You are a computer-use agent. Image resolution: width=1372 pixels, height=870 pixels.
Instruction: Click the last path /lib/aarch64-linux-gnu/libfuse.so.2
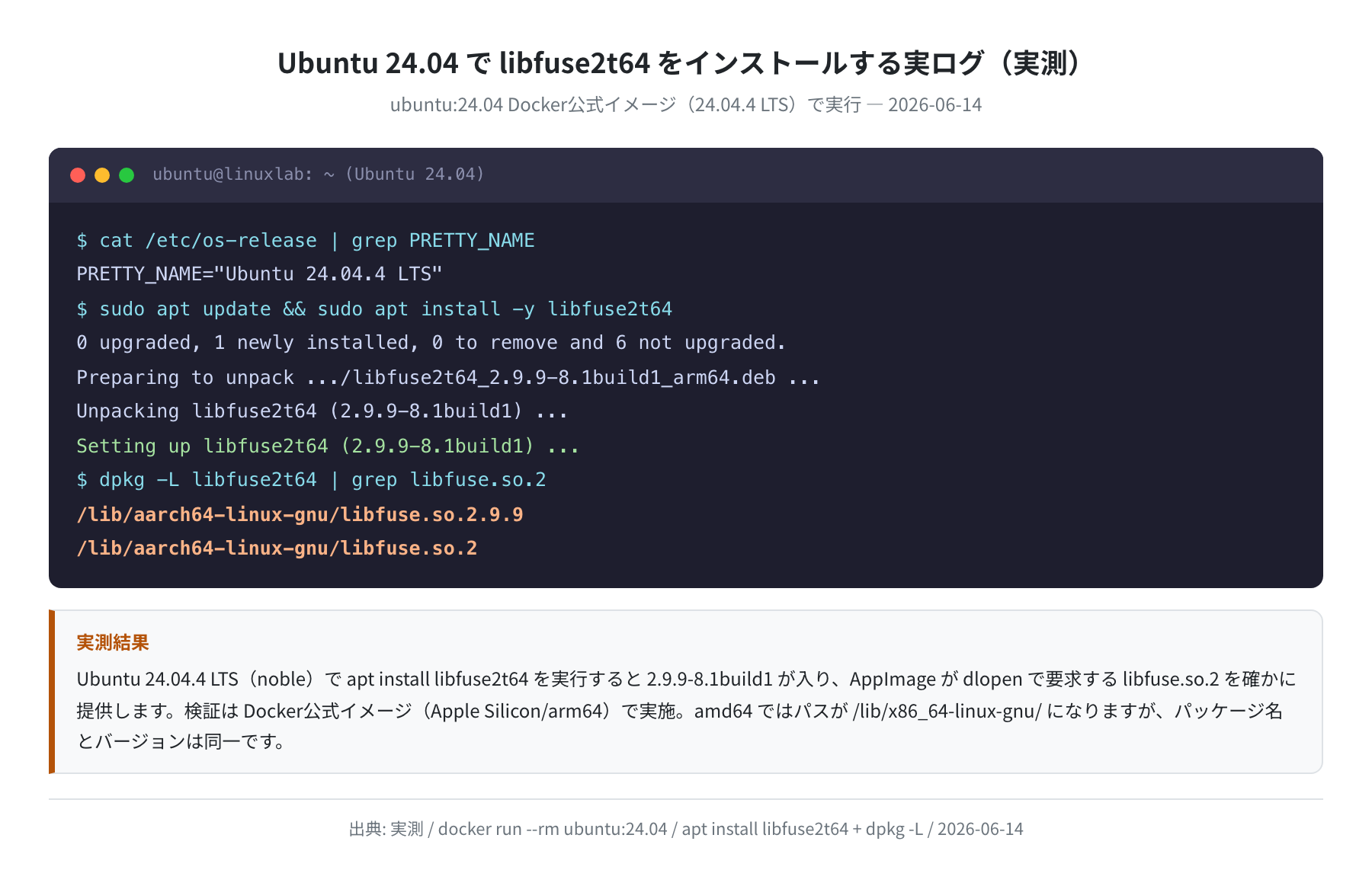point(277,549)
